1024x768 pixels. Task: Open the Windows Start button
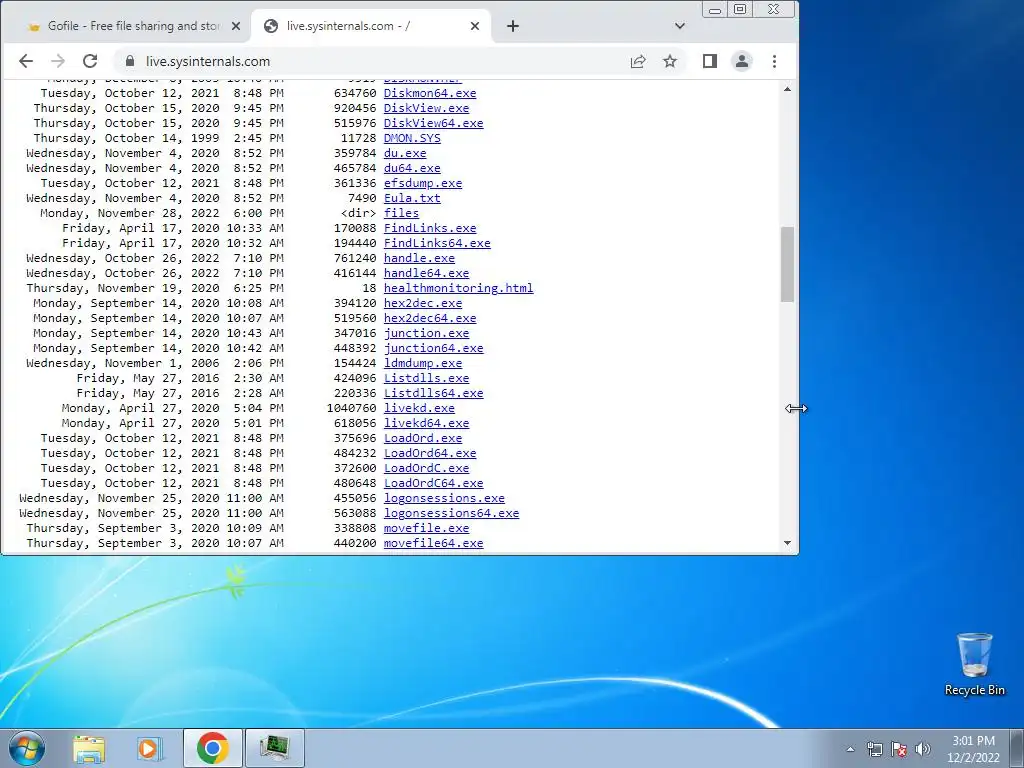click(x=27, y=748)
